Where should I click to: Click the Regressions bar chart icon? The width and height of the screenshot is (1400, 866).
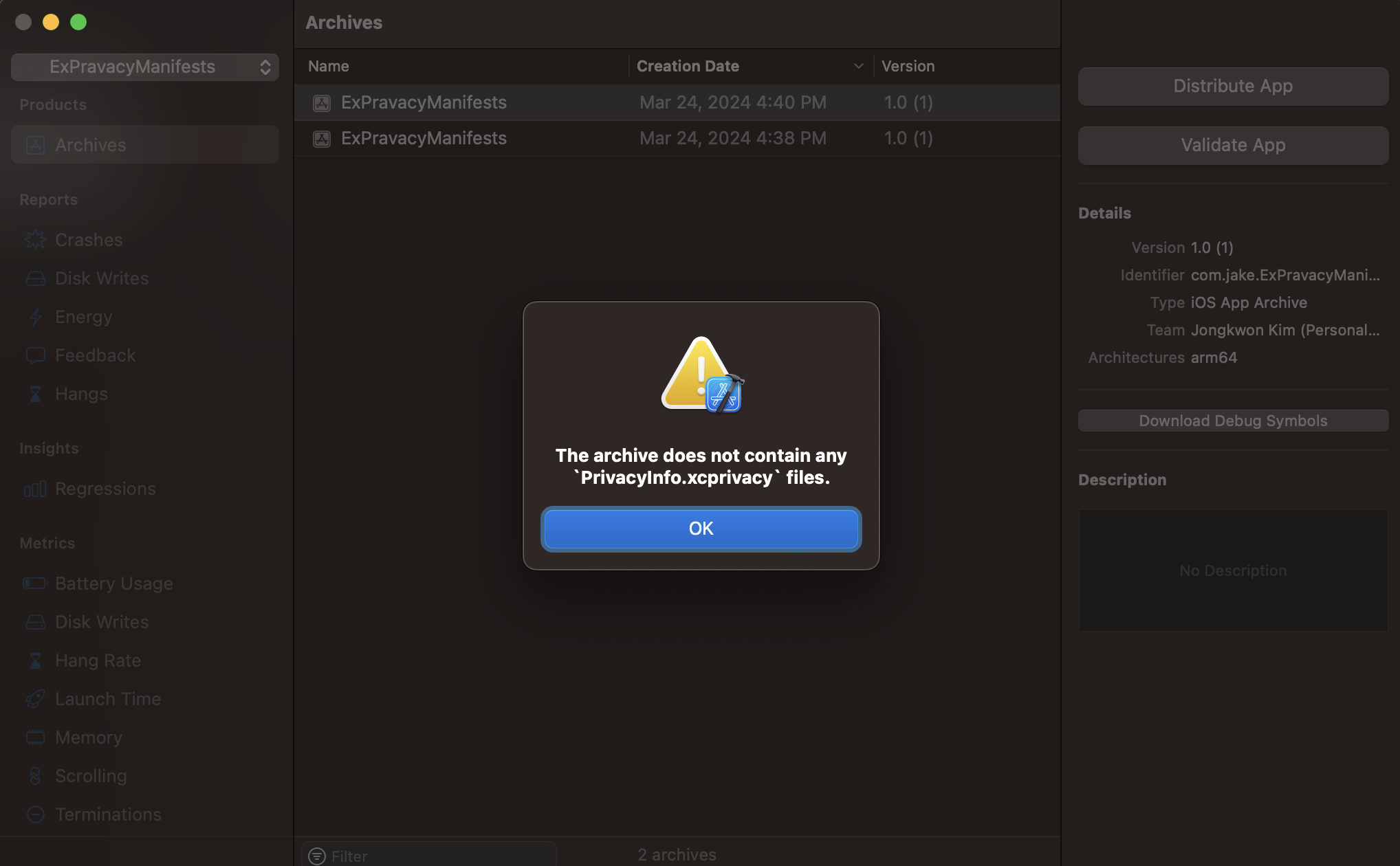pyautogui.click(x=35, y=489)
